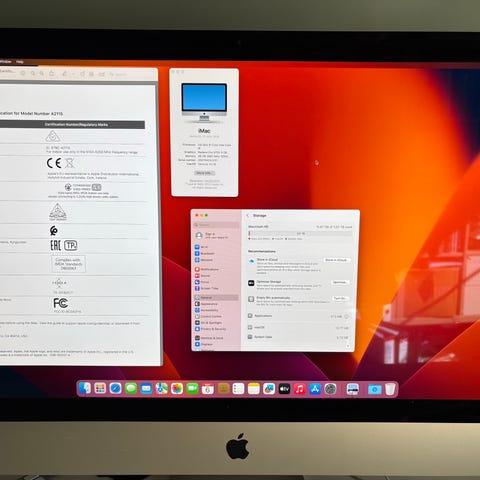The width and height of the screenshot is (480, 480).
Task: Open Safari from the Dock
Action: coord(115,388)
